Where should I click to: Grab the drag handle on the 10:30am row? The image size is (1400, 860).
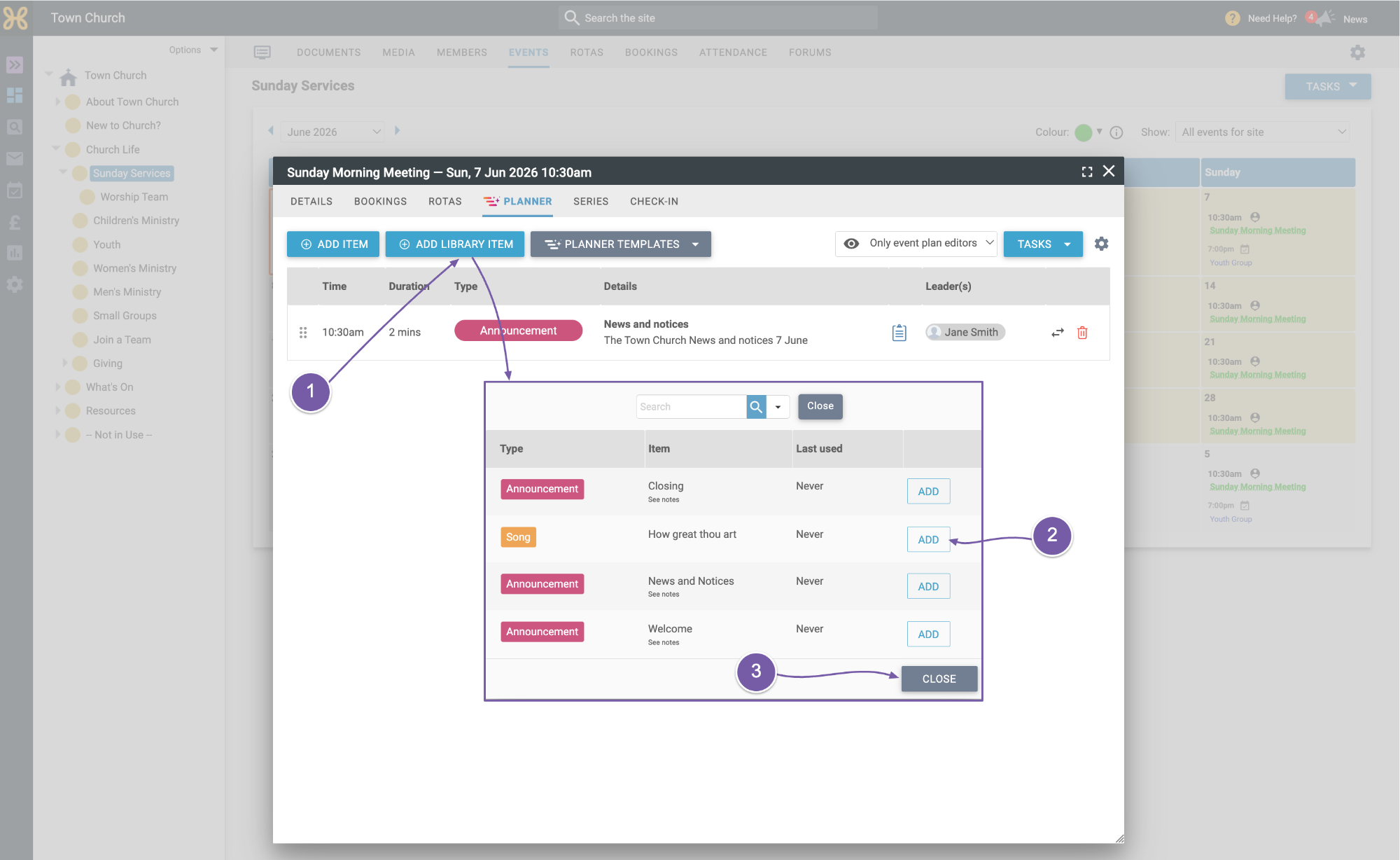(303, 333)
